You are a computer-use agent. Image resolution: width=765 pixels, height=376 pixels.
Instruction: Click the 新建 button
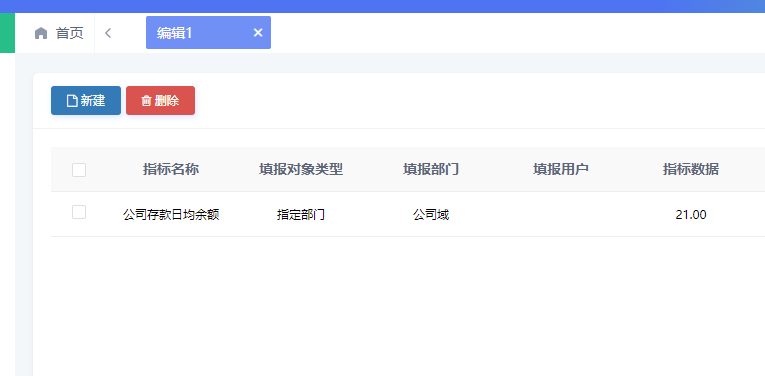click(x=86, y=100)
